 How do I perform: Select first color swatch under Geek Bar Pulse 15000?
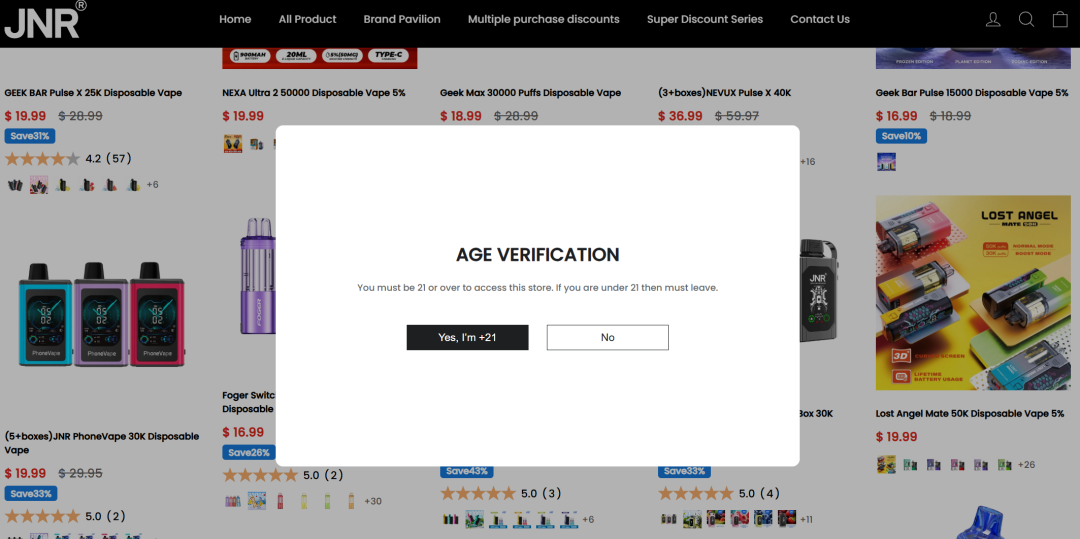tap(886, 162)
